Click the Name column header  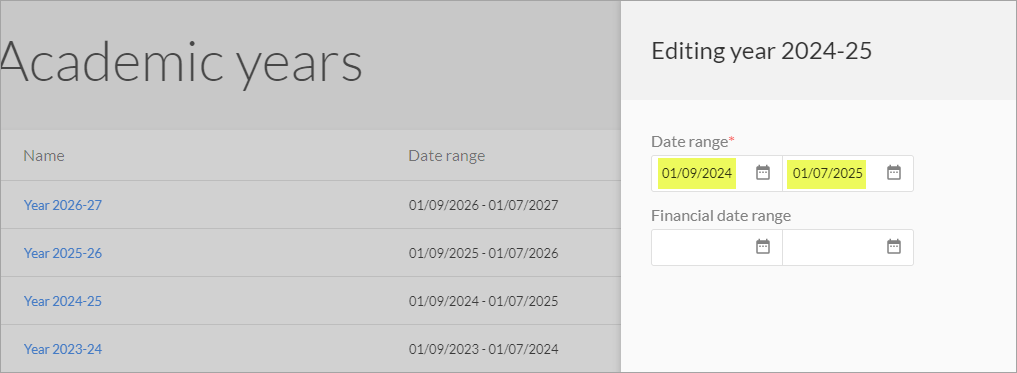(x=44, y=156)
